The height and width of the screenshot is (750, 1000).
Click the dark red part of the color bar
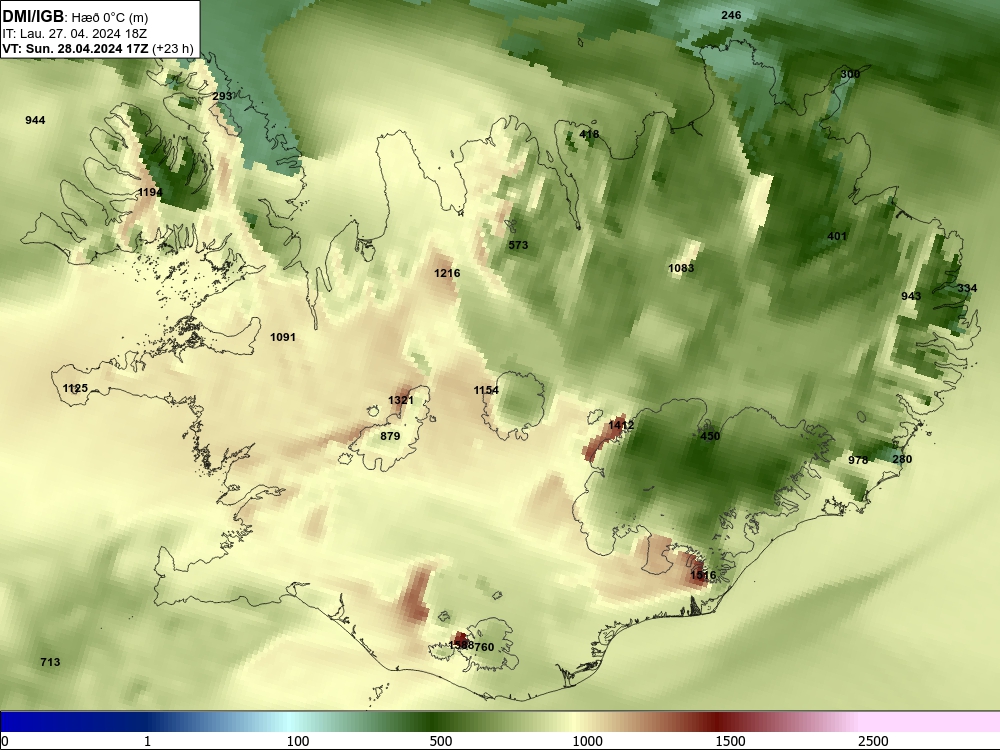pyautogui.click(x=717, y=722)
